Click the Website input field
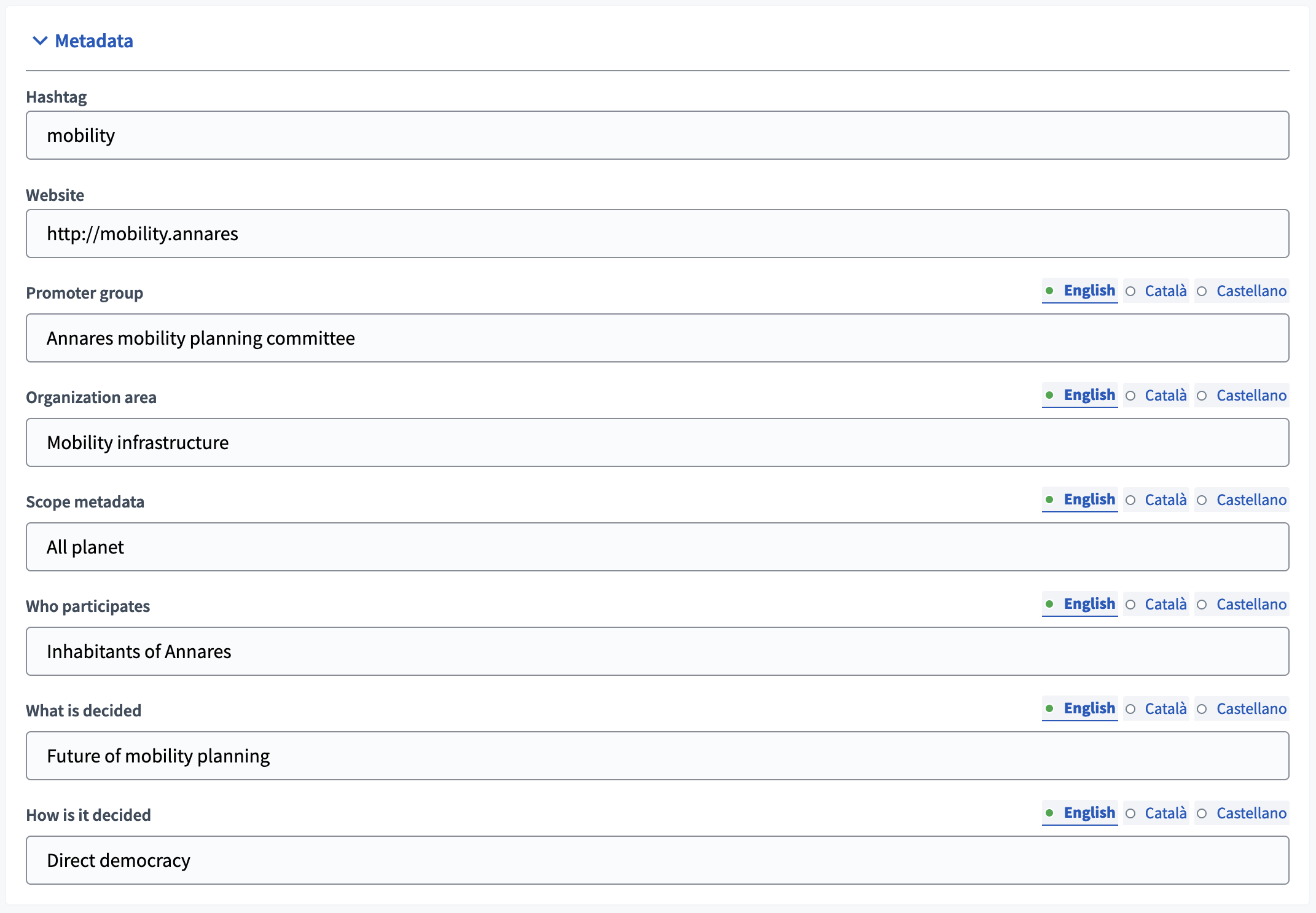This screenshot has width=1316, height=913. click(x=657, y=233)
